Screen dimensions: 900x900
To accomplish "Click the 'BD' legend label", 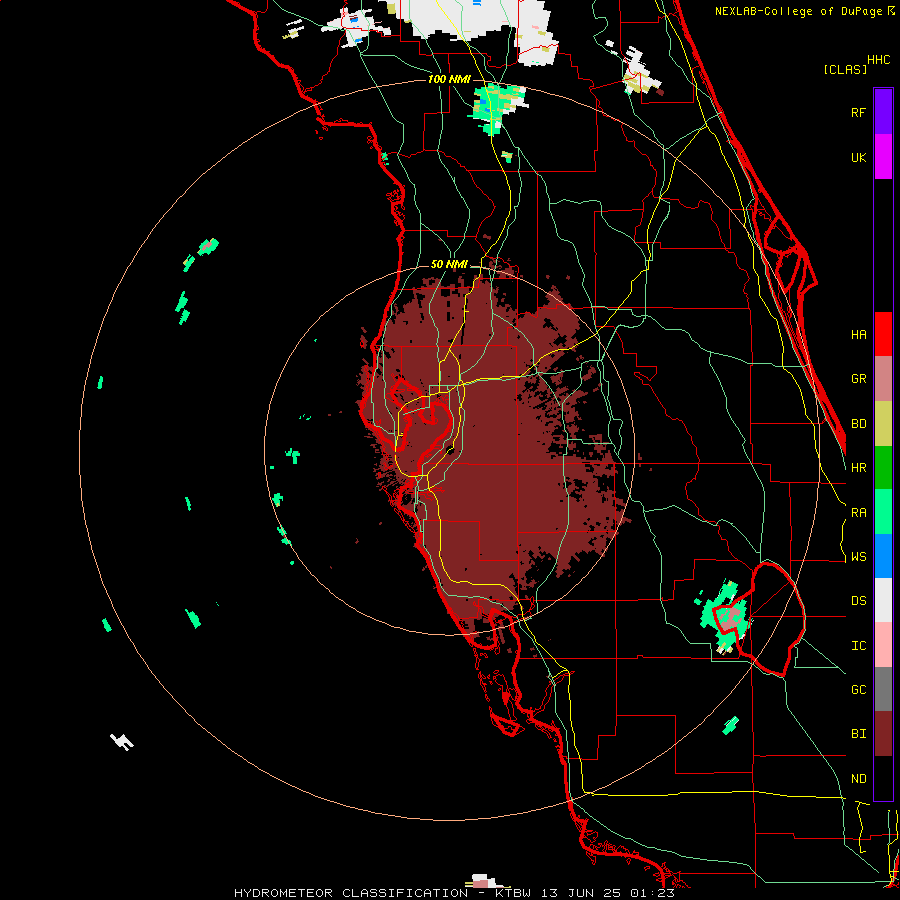I will point(858,424).
